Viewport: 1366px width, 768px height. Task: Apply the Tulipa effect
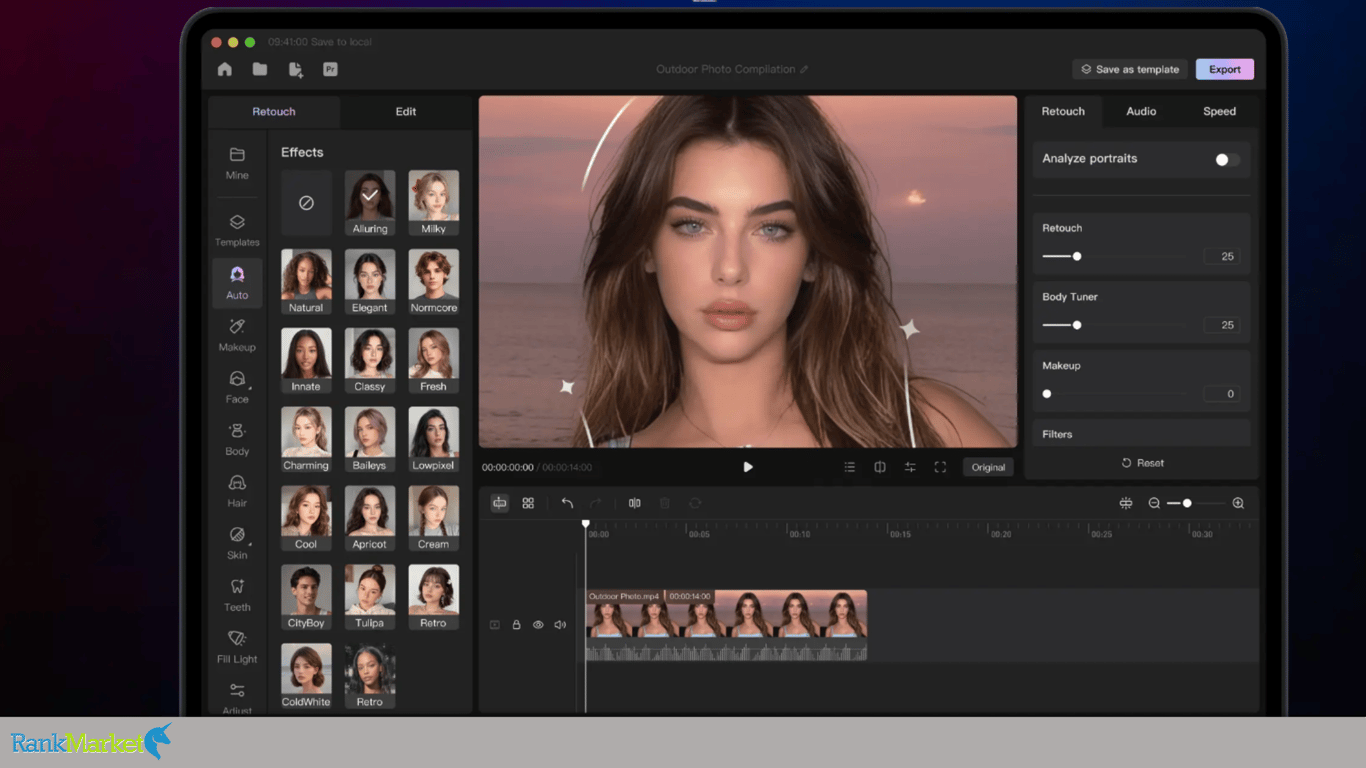(370, 598)
